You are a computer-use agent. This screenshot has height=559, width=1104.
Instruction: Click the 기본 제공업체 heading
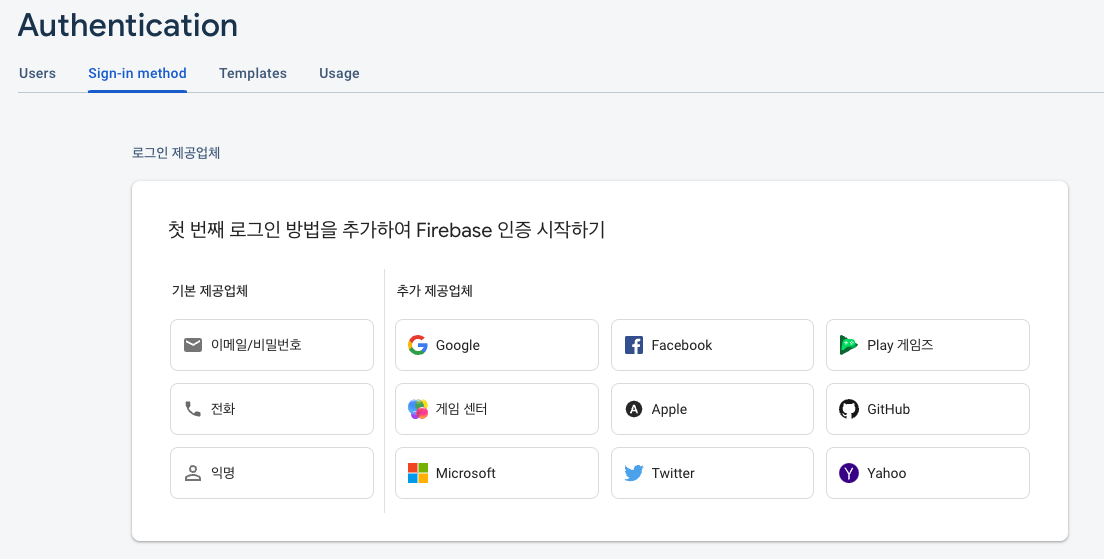tap(210, 291)
